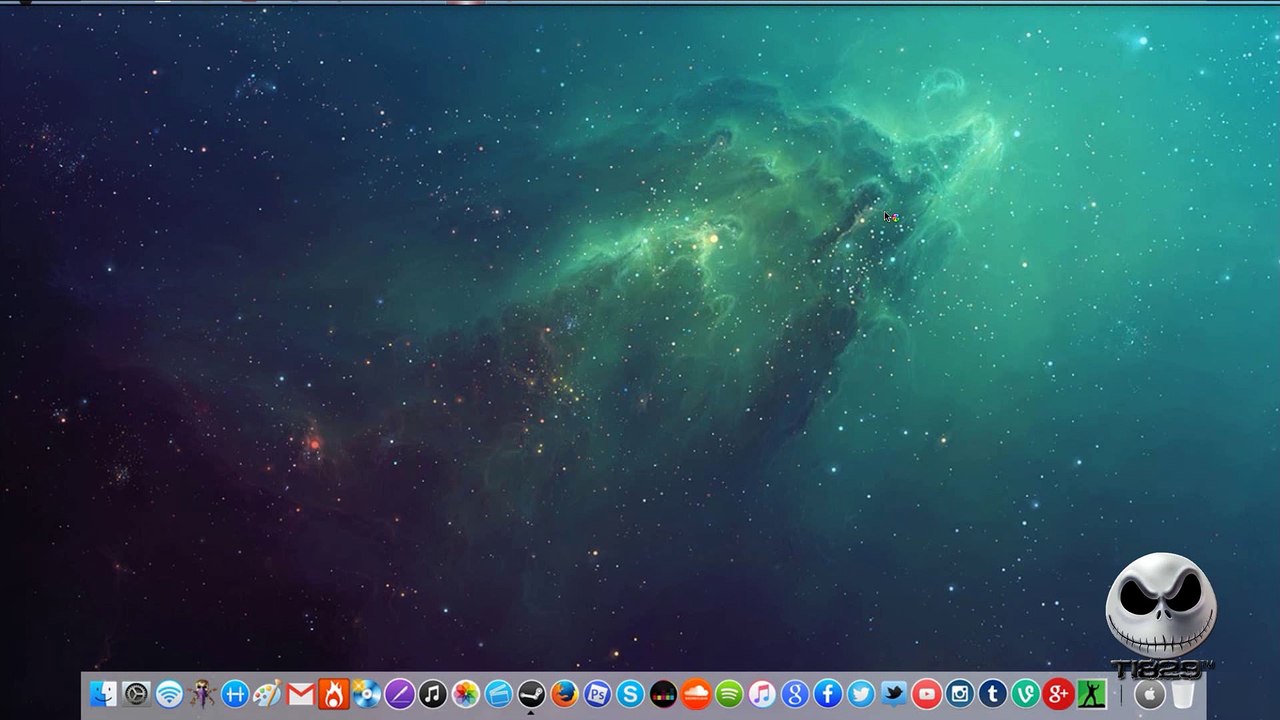Launch the orange flame disc-burning app
This screenshot has height=720, width=1280.
pyautogui.click(x=334, y=693)
